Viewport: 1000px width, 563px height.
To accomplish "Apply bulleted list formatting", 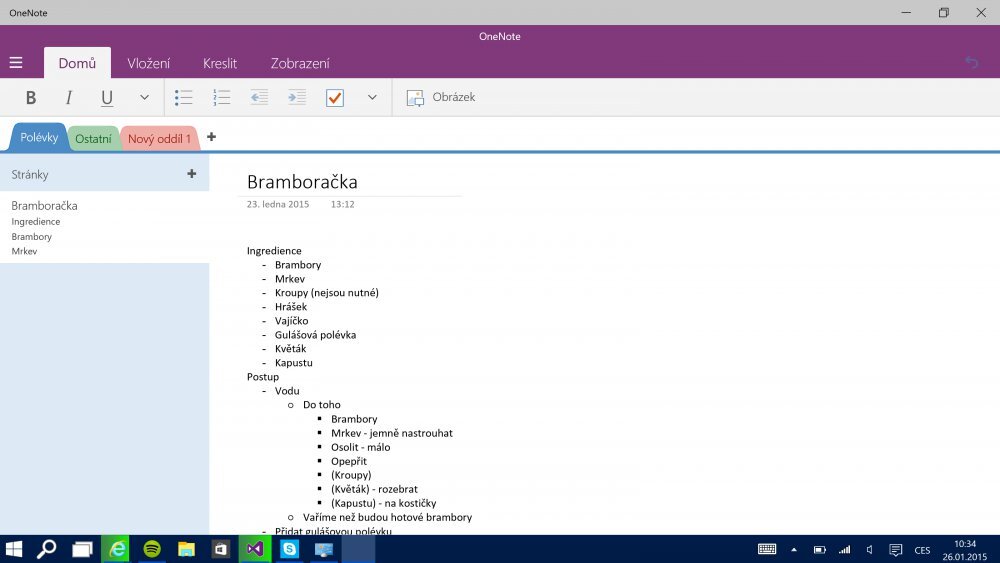I will (184, 98).
